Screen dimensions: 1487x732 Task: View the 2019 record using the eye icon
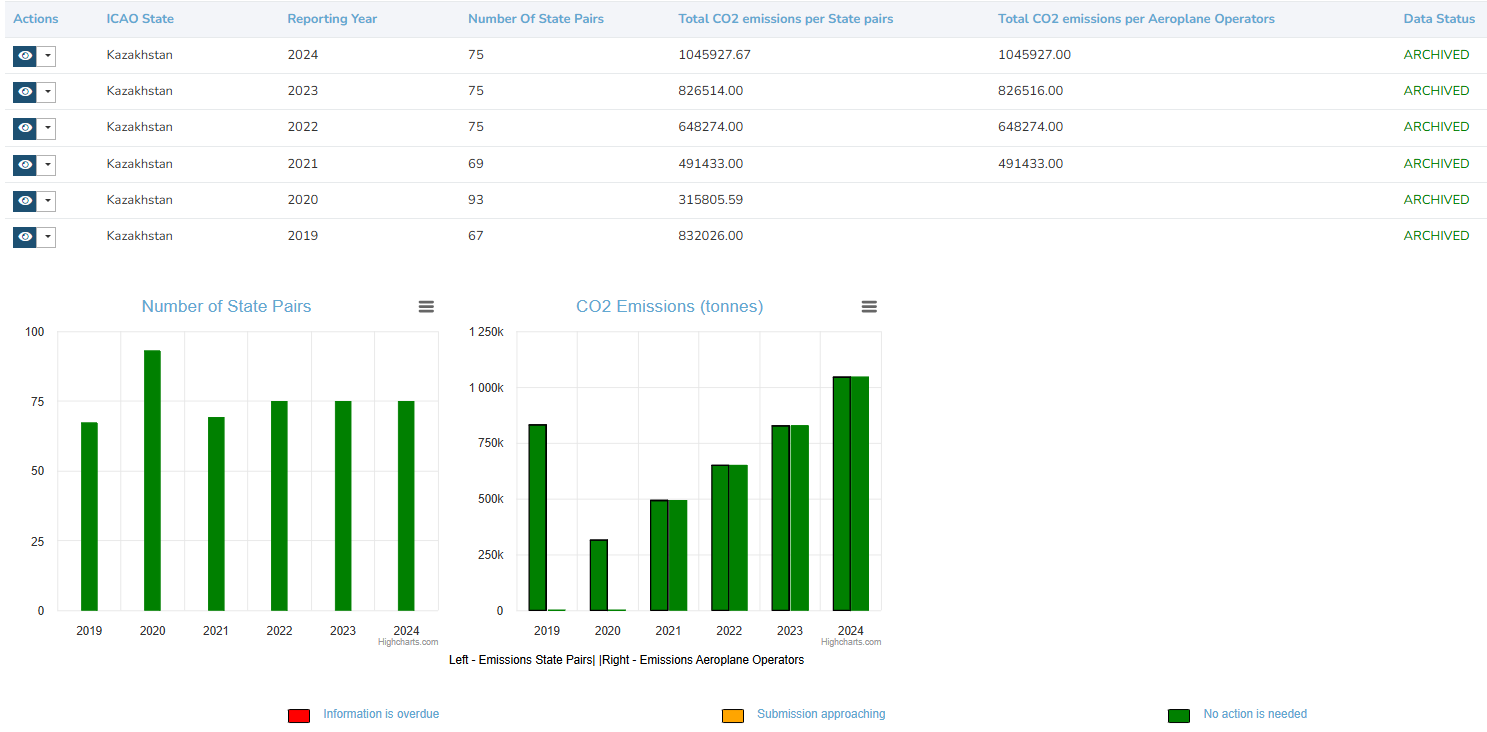[25, 237]
